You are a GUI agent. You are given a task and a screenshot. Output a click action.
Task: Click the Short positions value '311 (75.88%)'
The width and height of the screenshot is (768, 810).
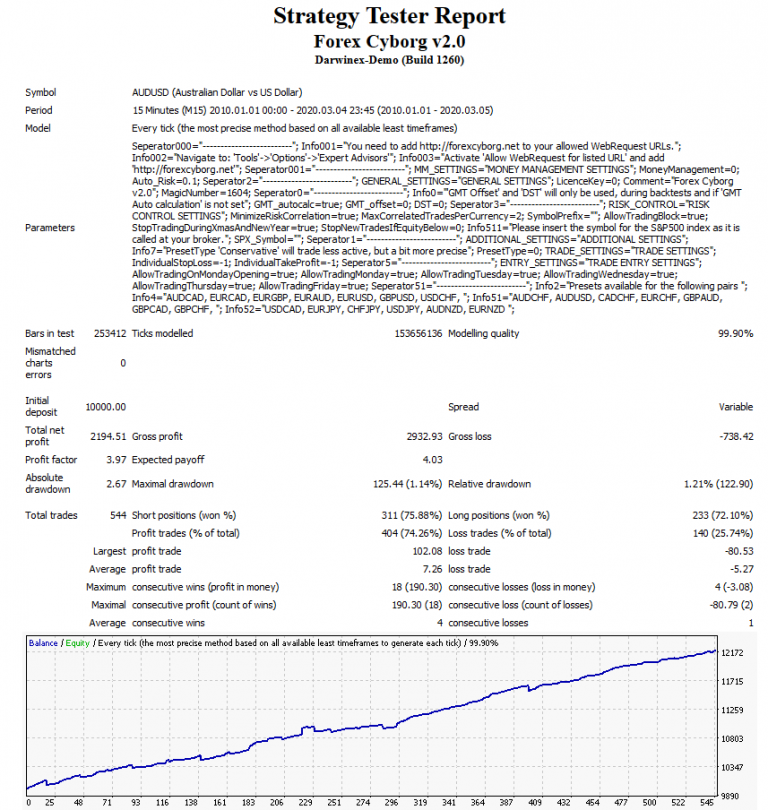(x=412, y=516)
